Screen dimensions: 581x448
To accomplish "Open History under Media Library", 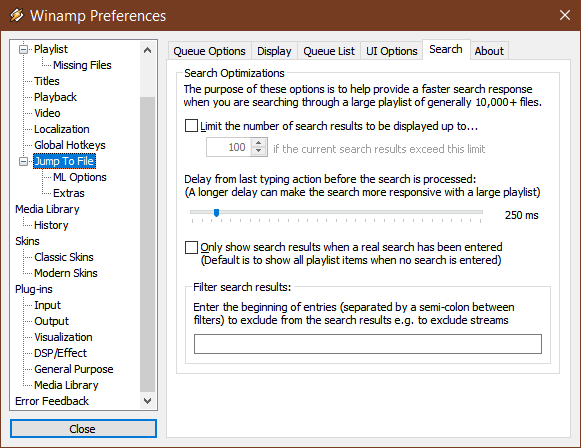I will 51,225.
